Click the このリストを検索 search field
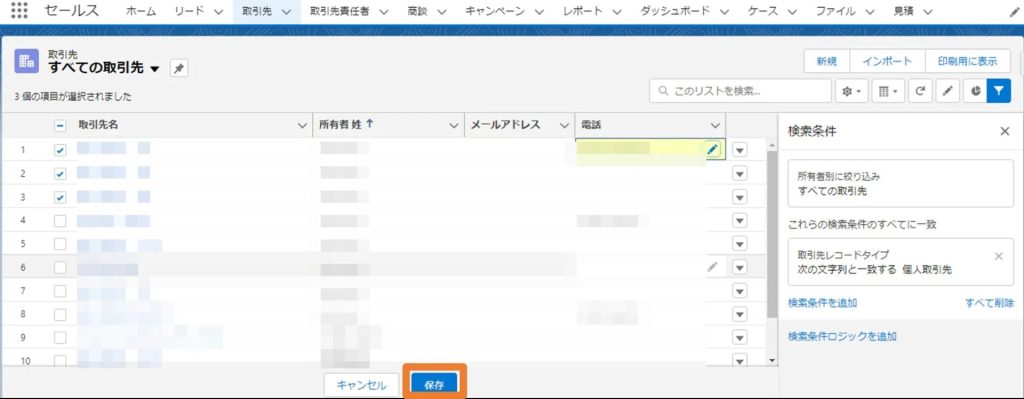This screenshot has width=1024, height=399. point(740,91)
